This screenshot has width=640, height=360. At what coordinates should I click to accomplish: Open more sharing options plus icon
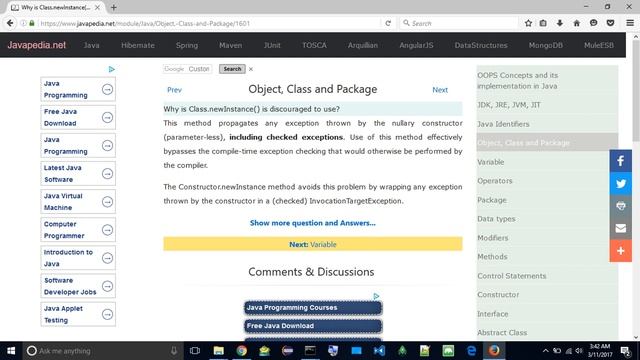pos(620,251)
